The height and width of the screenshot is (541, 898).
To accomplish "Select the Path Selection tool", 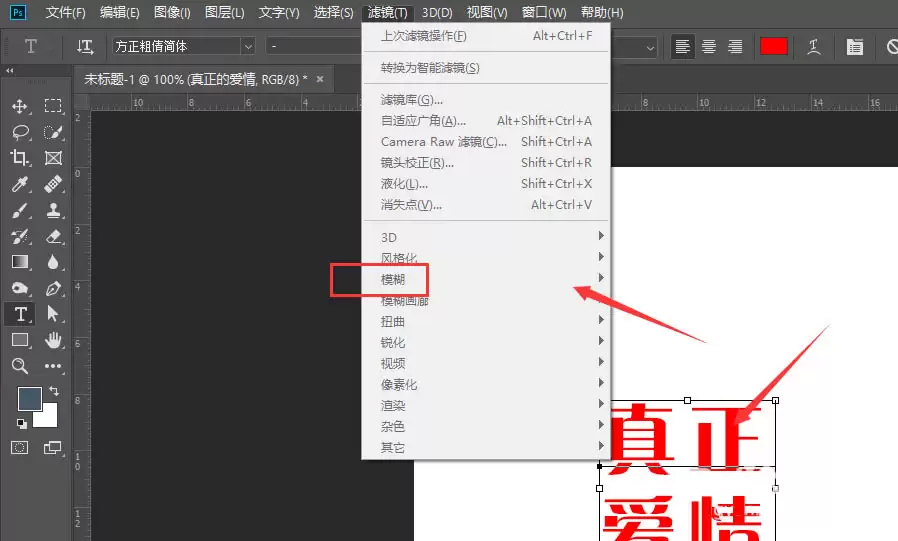I will point(53,314).
